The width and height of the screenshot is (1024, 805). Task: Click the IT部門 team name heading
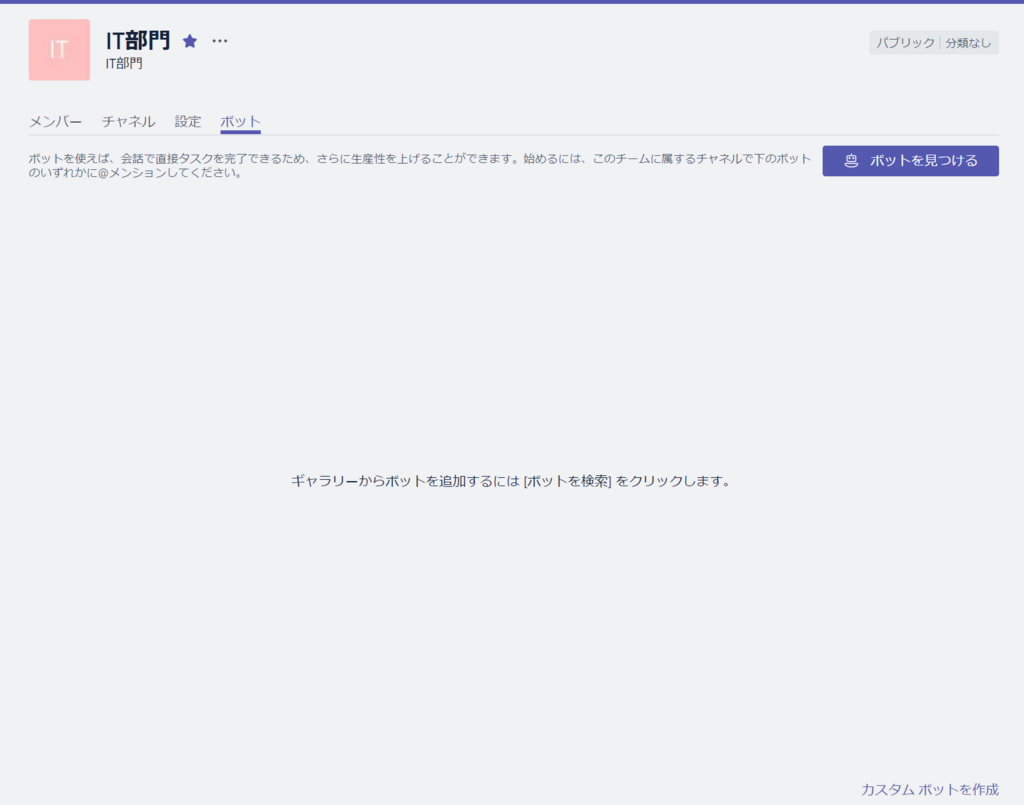[138, 40]
